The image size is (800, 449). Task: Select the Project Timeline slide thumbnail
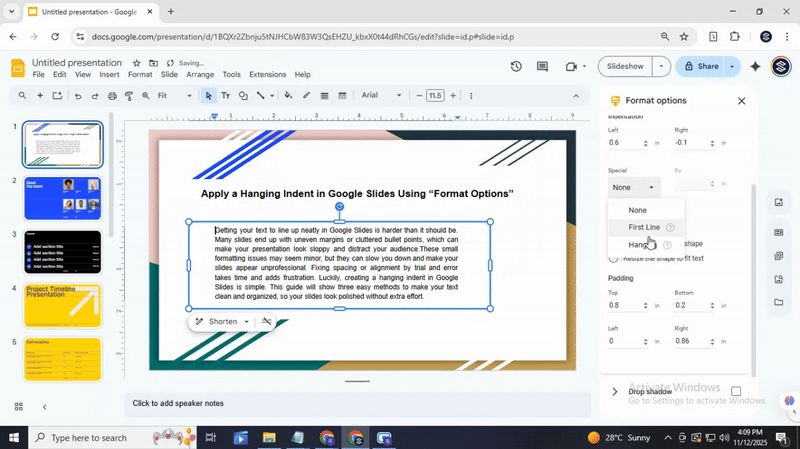[62, 305]
